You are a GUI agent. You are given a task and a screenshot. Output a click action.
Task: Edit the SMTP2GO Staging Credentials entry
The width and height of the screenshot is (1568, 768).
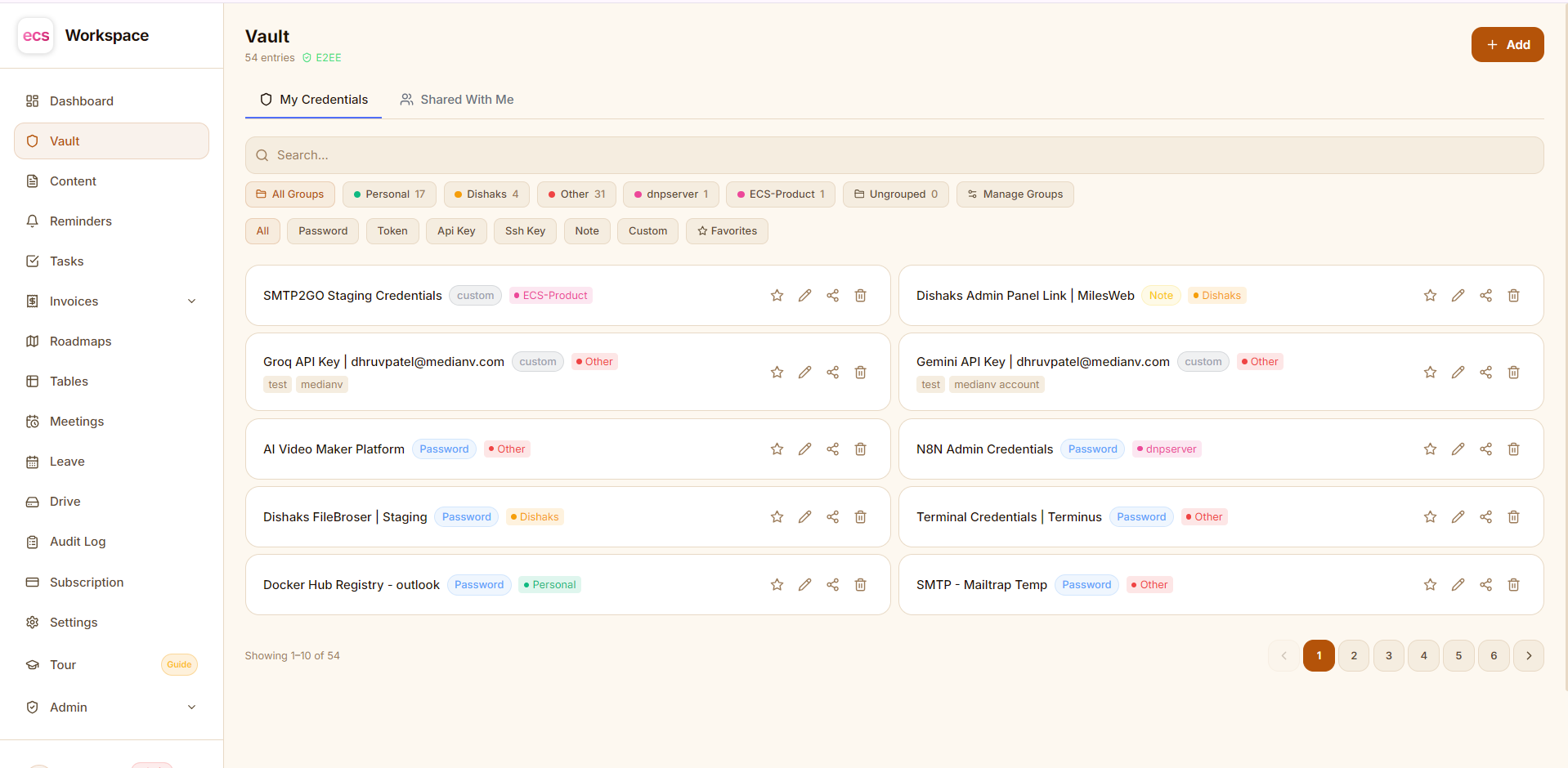coord(804,296)
